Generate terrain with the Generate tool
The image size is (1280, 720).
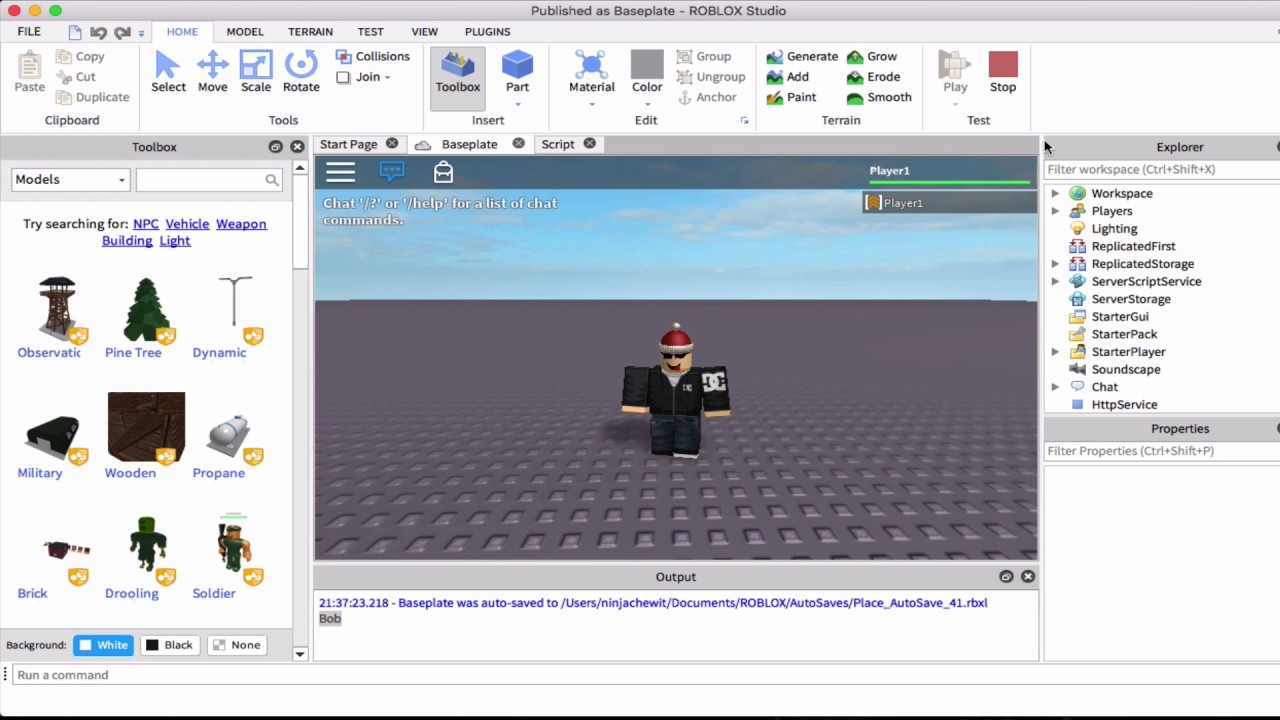[802, 57]
